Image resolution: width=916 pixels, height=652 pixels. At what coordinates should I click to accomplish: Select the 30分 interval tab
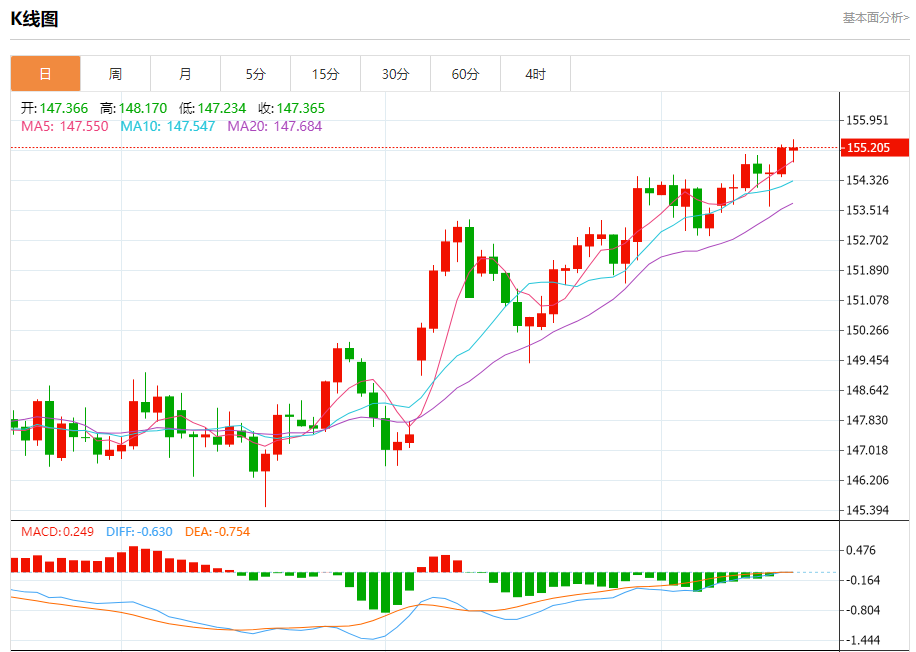tap(396, 74)
